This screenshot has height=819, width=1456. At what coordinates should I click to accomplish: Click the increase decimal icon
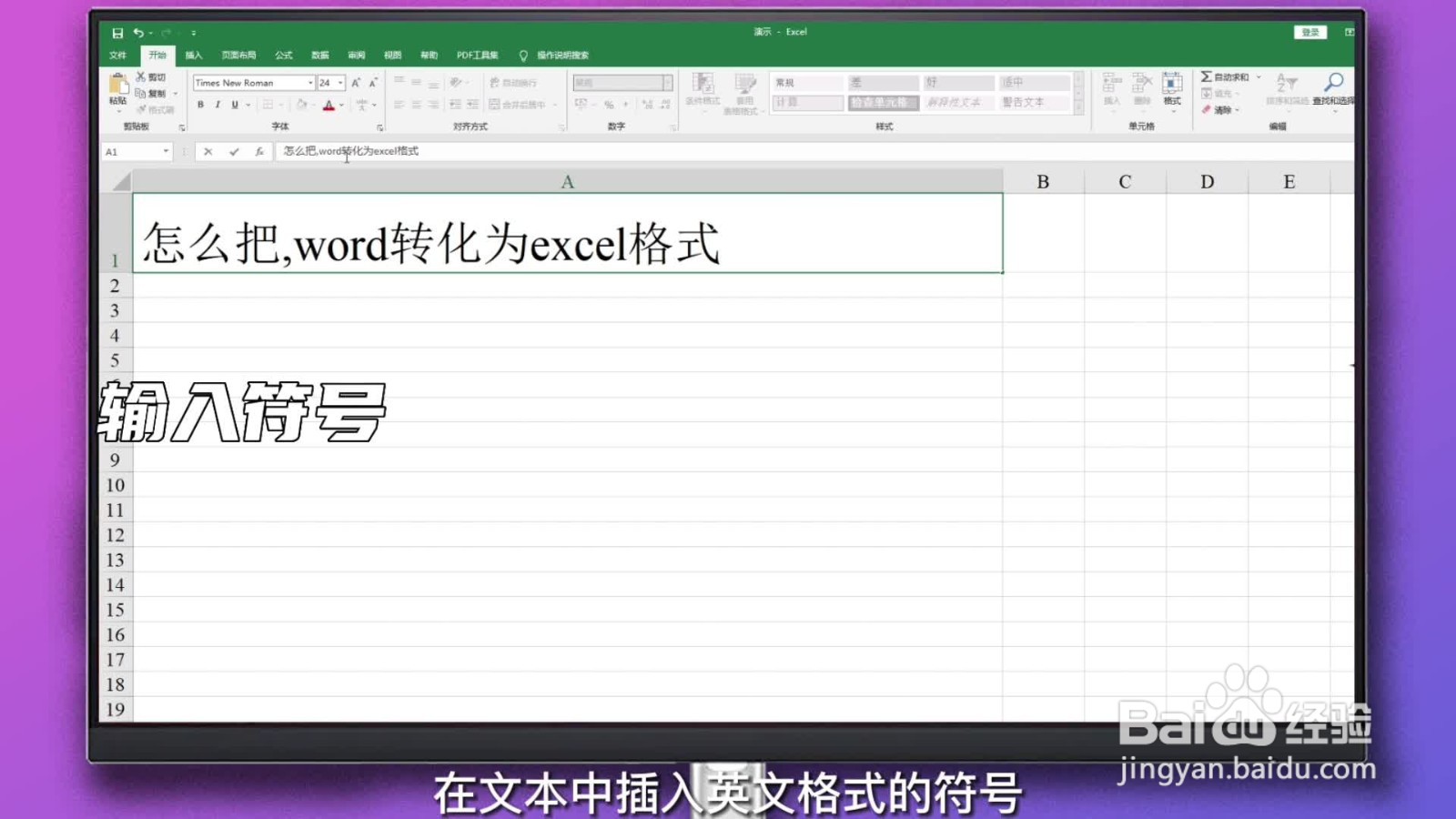[647, 105]
